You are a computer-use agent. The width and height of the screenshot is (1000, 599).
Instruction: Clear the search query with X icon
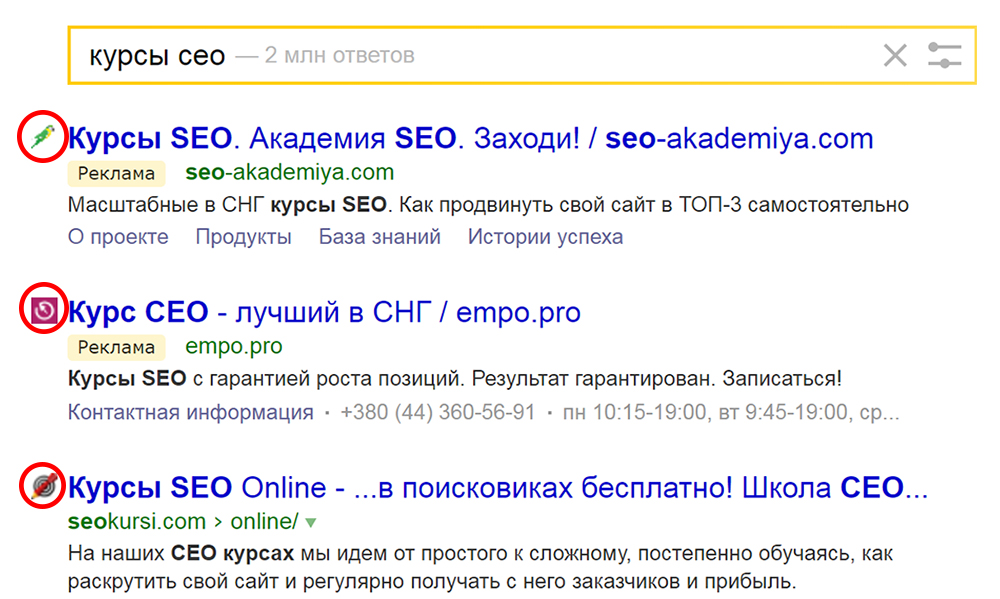pos(895,55)
